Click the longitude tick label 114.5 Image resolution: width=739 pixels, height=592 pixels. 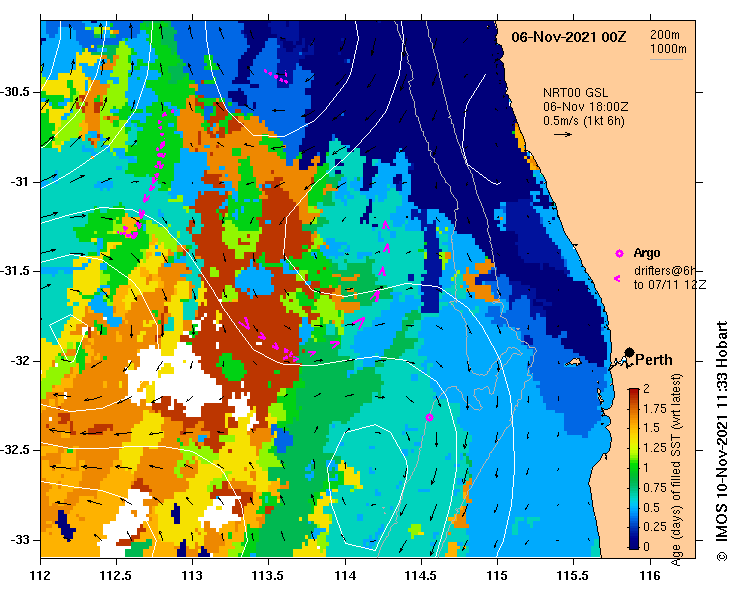[421, 576]
